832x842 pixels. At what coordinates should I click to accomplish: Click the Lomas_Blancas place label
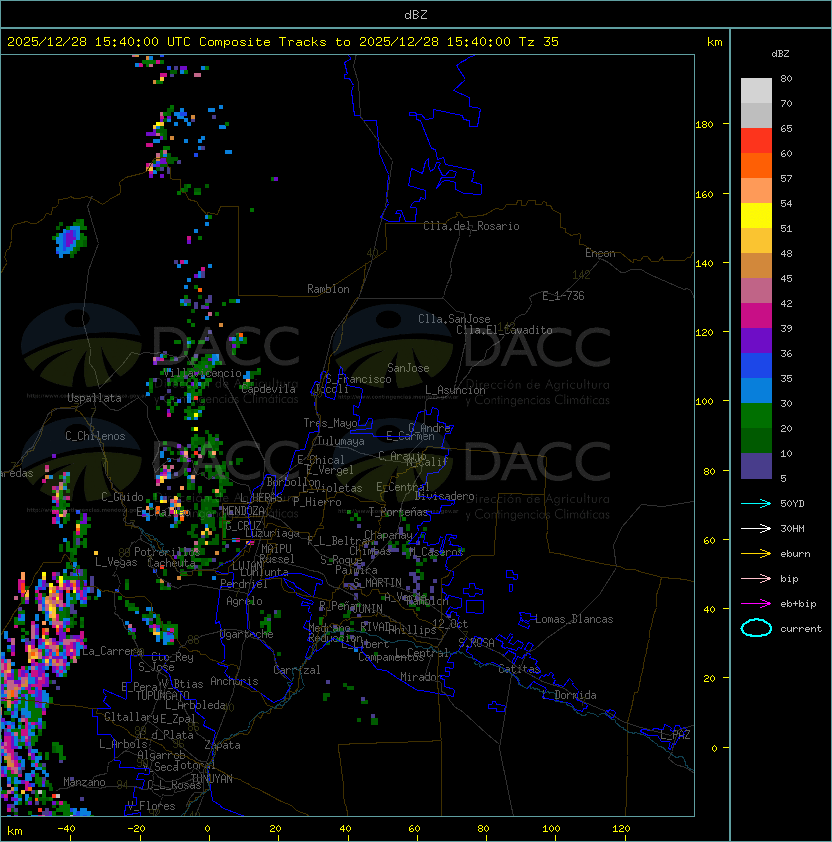pos(574,619)
